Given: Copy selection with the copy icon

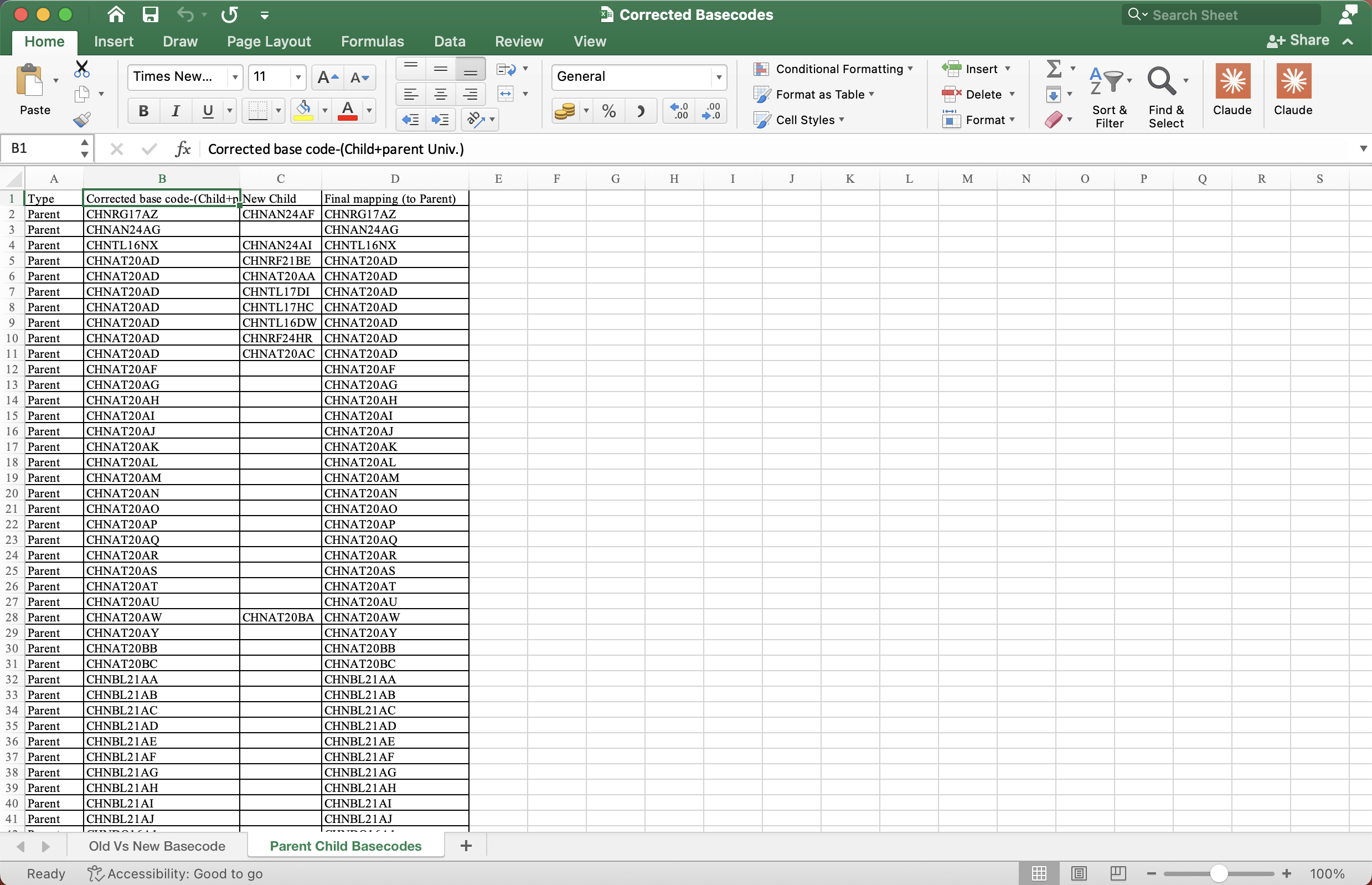Looking at the screenshot, I should [82, 94].
